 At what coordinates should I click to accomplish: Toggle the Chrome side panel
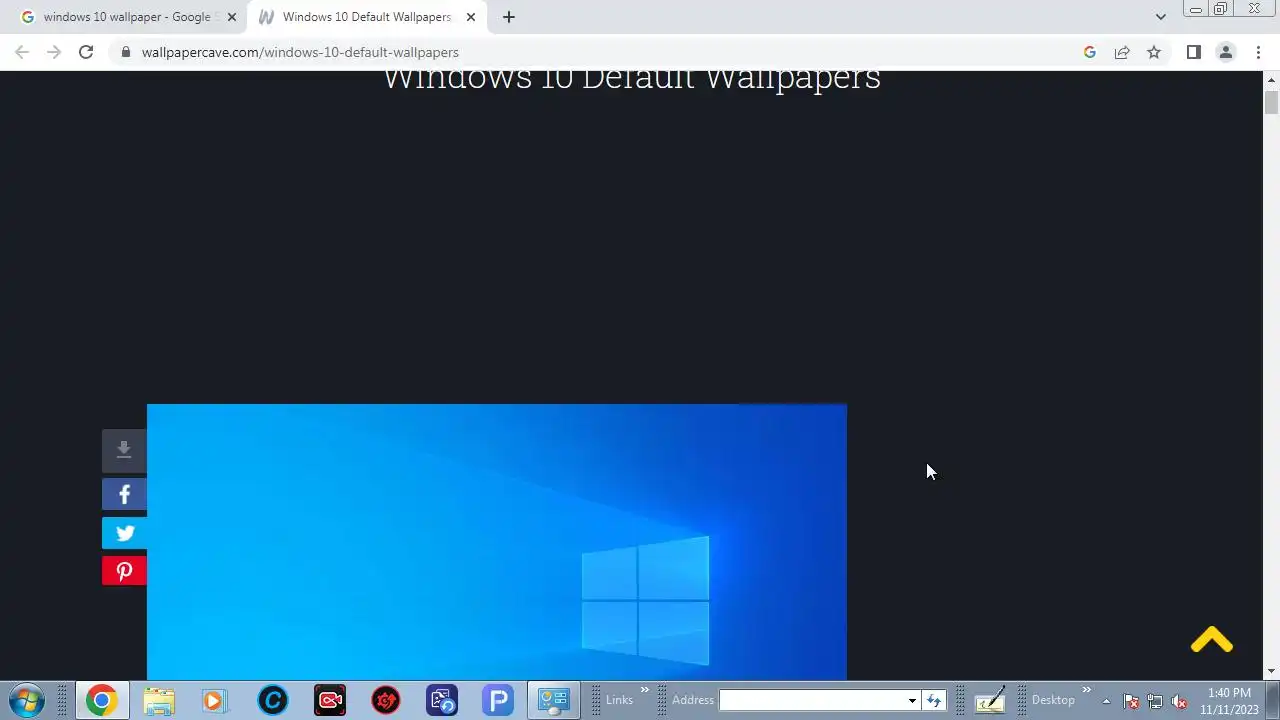pyautogui.click(x=1193, y=52)
